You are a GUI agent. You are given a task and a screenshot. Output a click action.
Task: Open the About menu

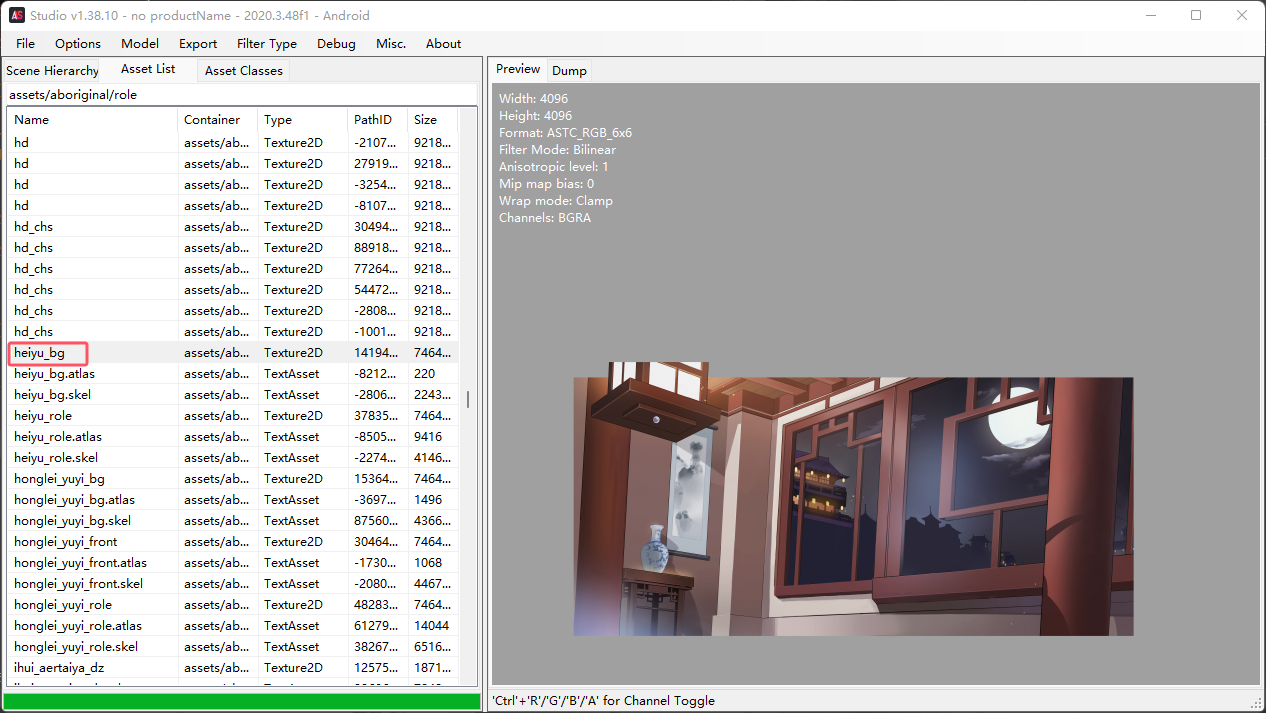[x=443, y=43]
